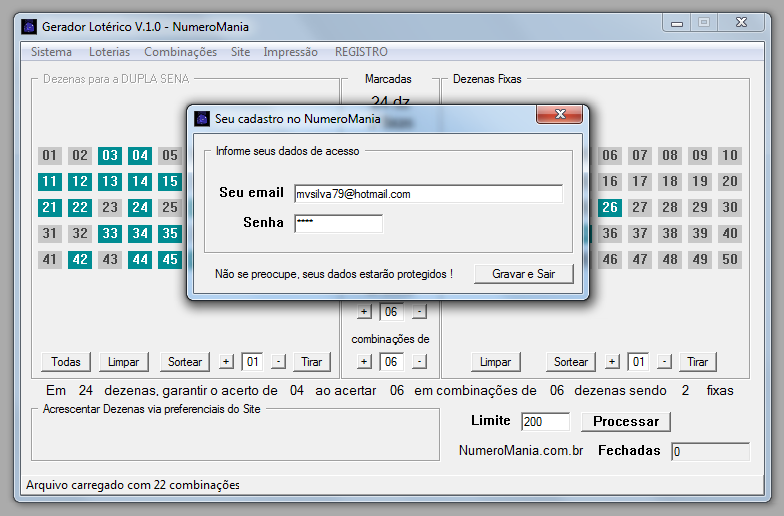
Task: Click Sortear in the DUPLA SENA panel
Action: coord(185,362)
